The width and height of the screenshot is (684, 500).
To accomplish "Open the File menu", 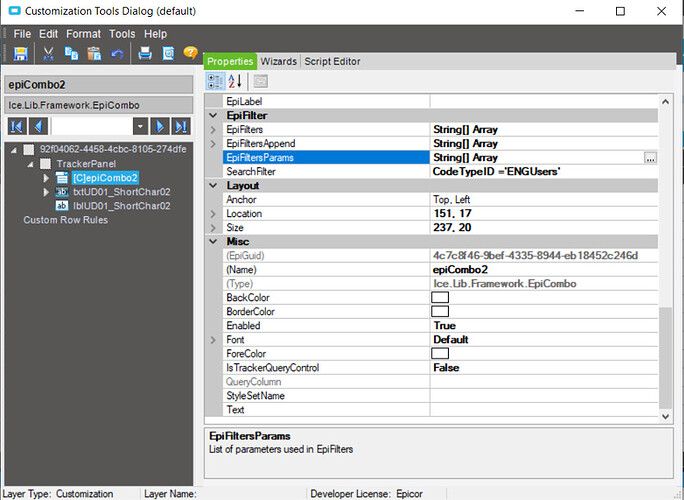I will [22, 34].
